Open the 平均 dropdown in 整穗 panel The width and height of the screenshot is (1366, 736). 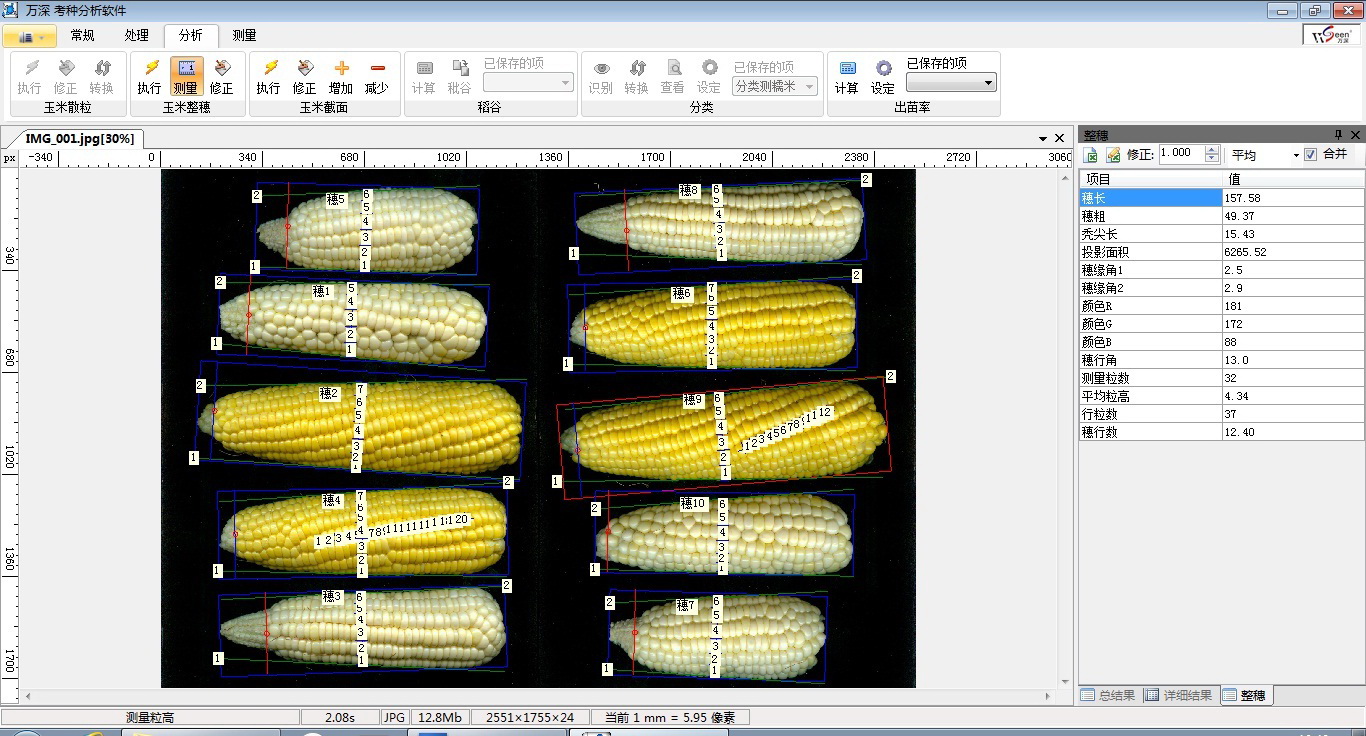(x=1296, y=155)
